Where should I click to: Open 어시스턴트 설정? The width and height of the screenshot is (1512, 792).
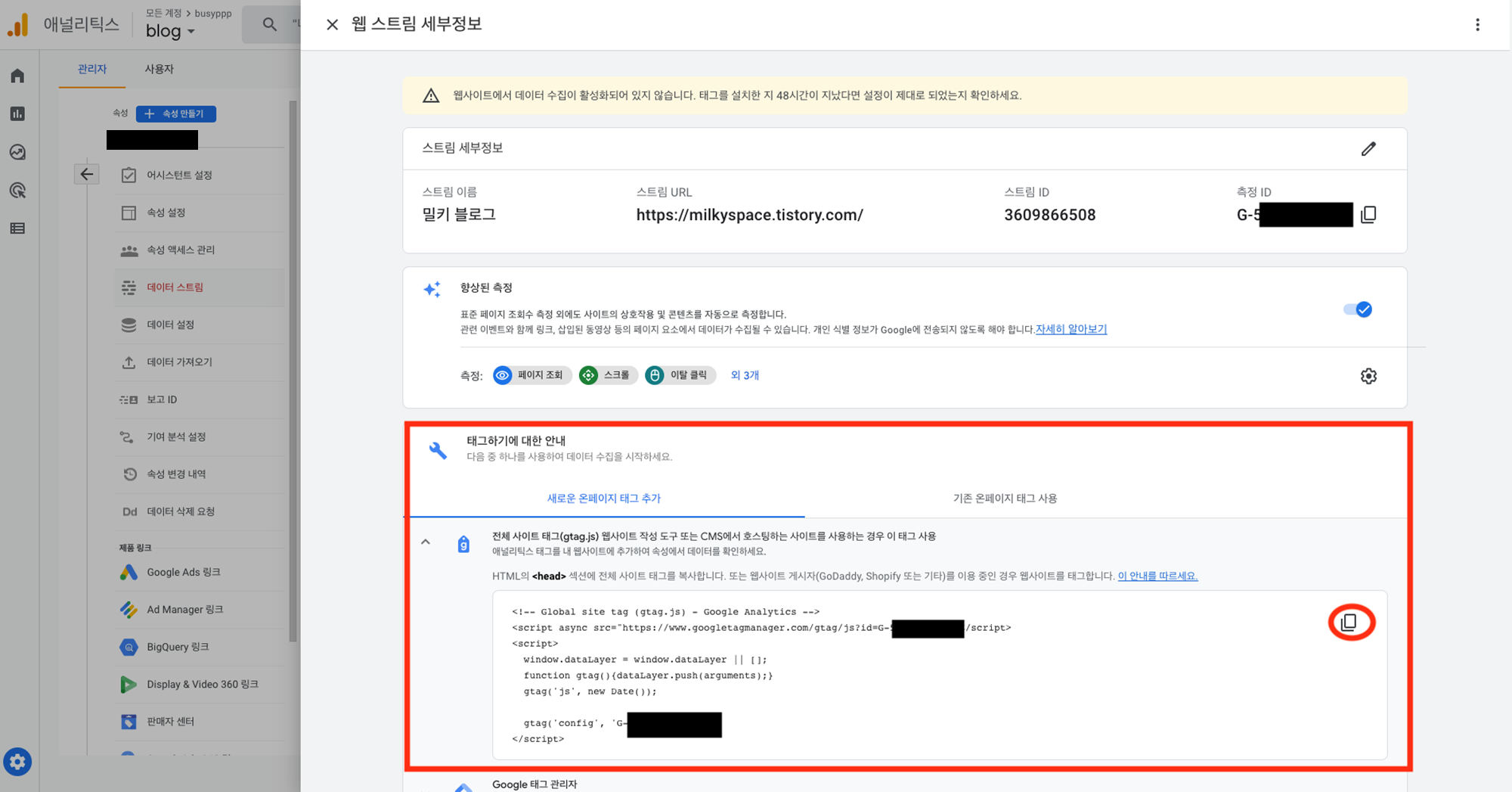[200, 175]
